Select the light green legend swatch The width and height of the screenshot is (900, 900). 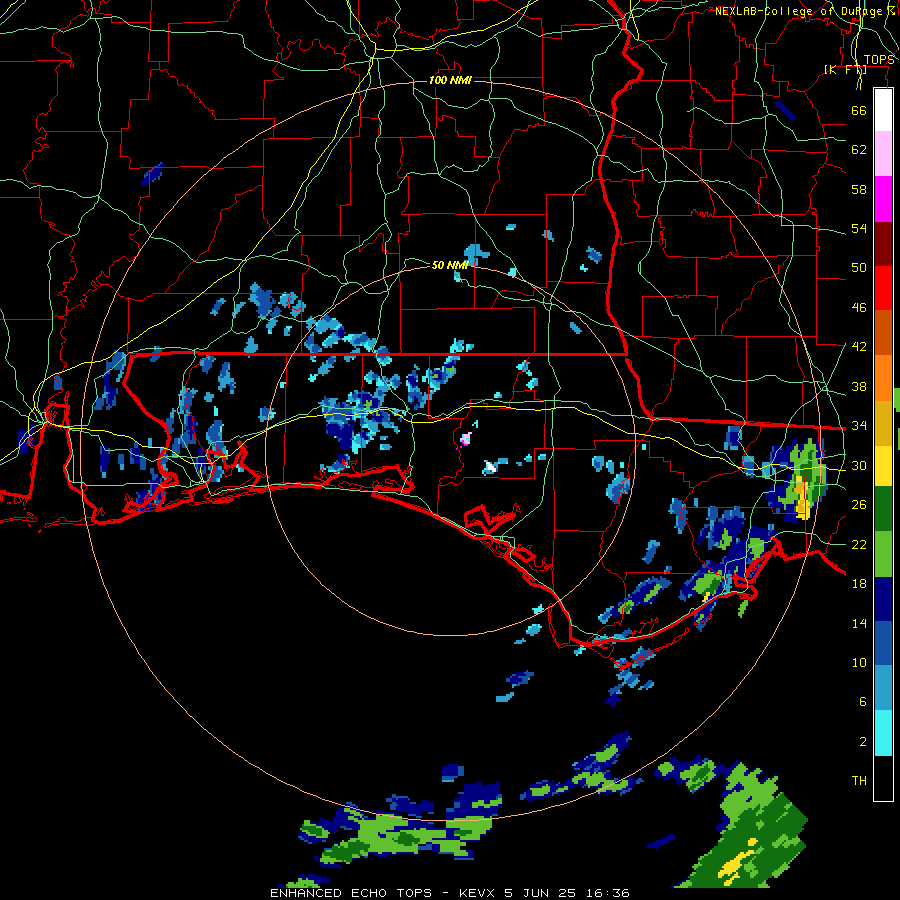pyautogui.click(x=883, y=554)
